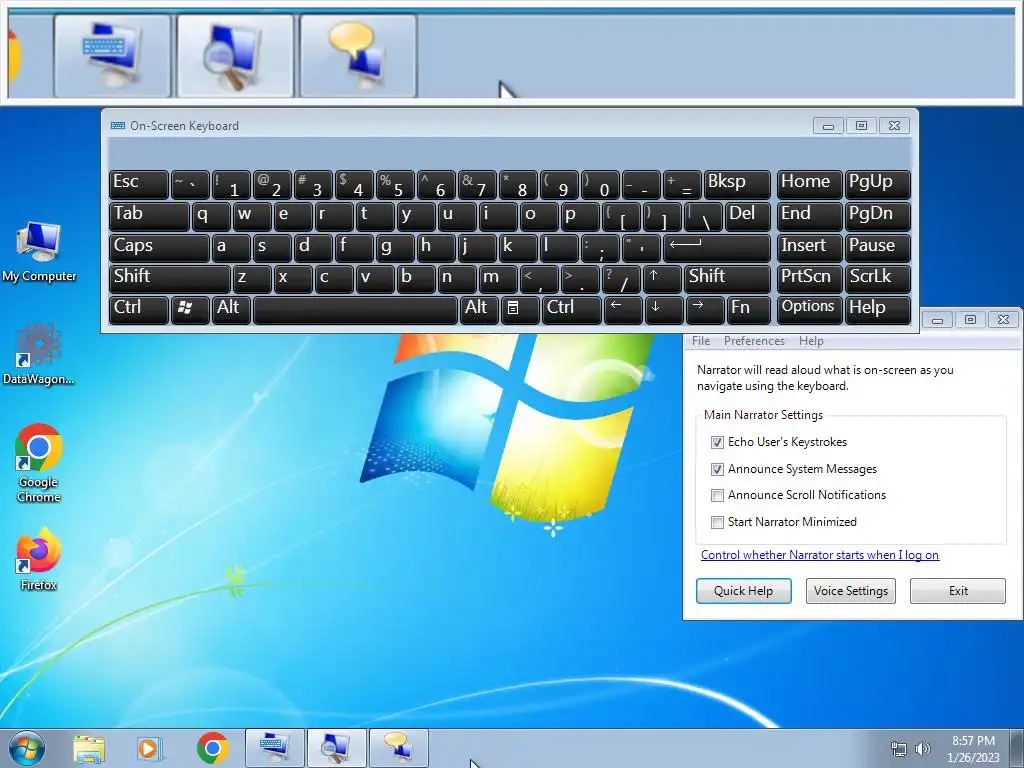The width and height of the screenshot is (1024, 768).
Task: Click the up arrow key on On-Screen Keyboard
Action: [x=662, y=279]
